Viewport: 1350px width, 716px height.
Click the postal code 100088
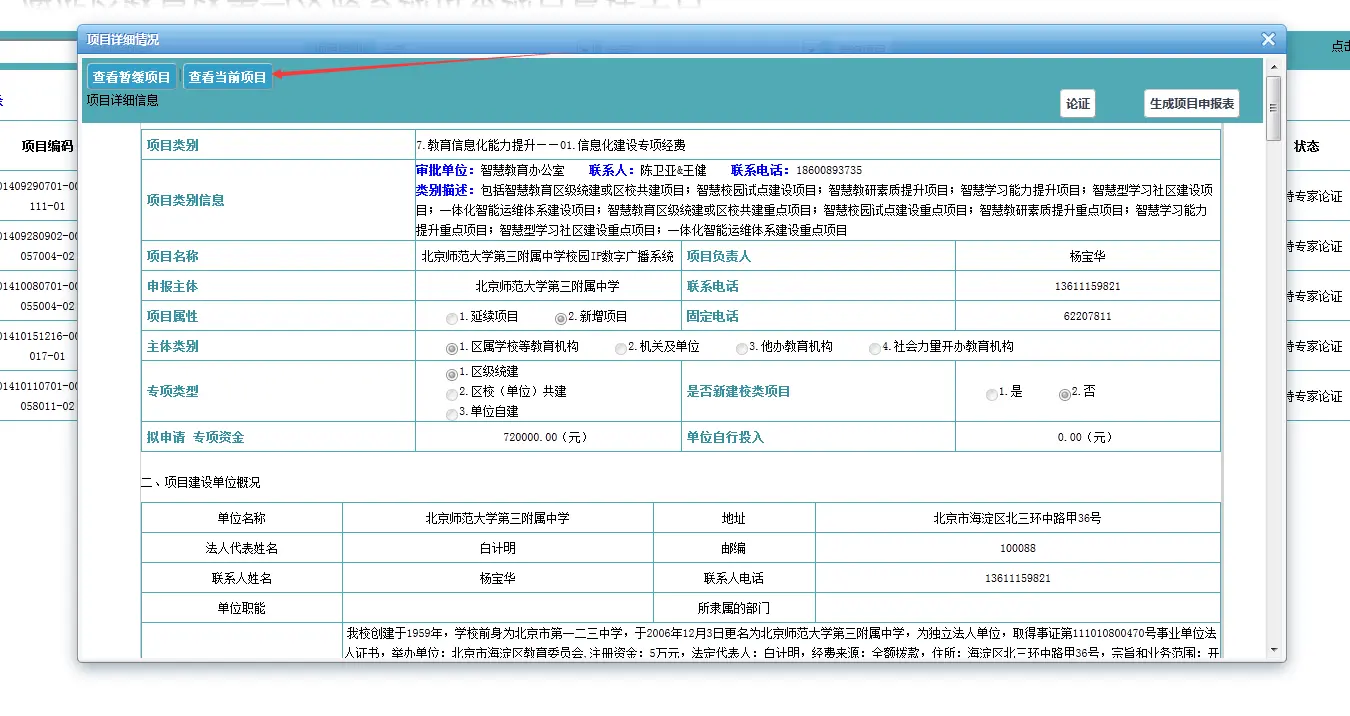click(x=1018, y=548)
